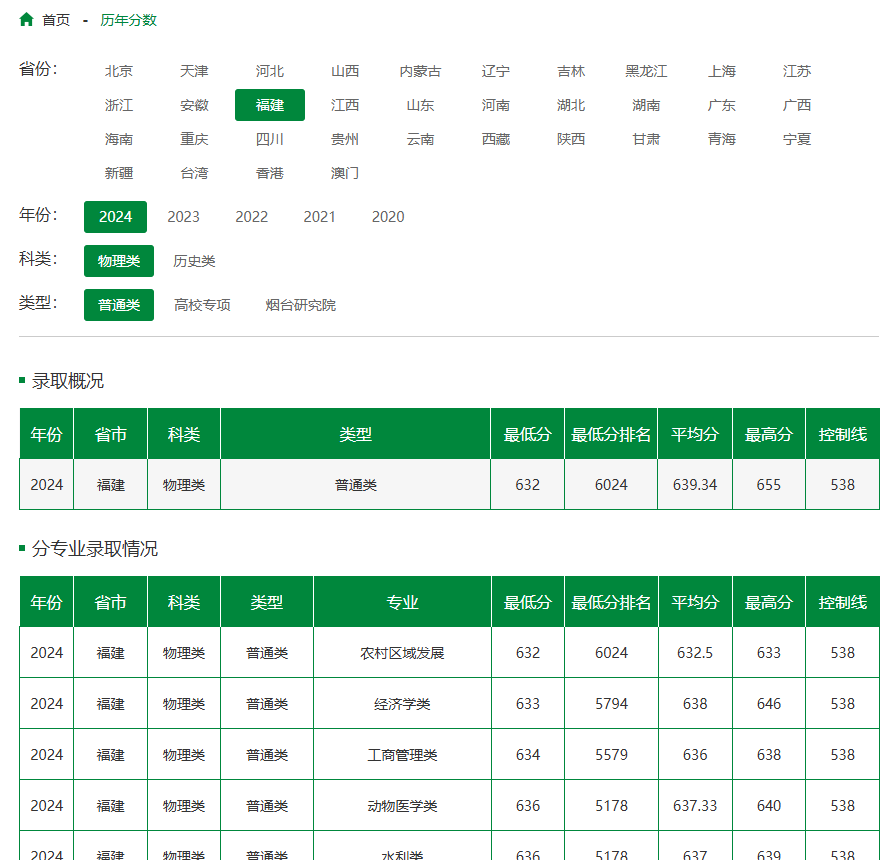890x860 pixels.
Task: Pick 广东 as the province
Action: (721, 105)
